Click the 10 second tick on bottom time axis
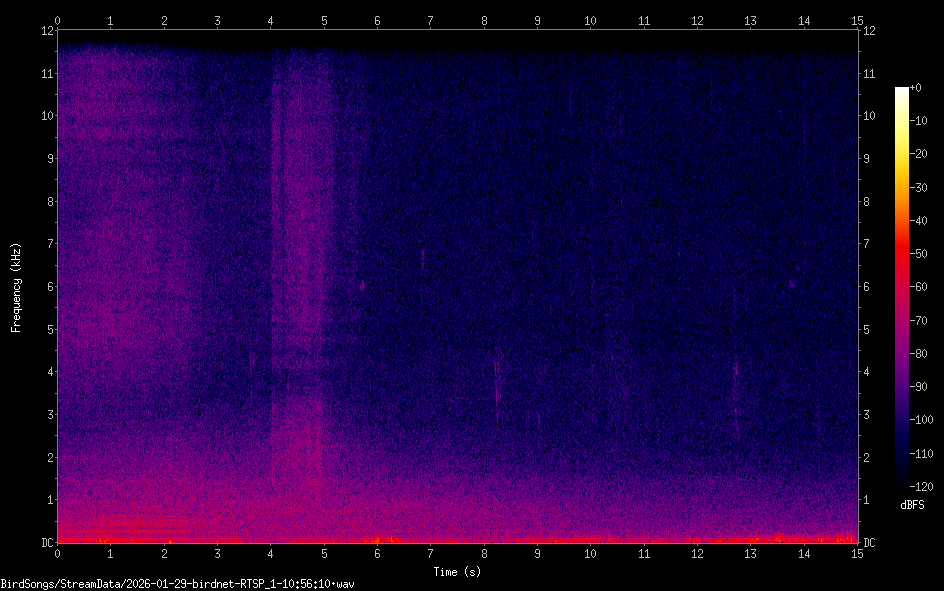 tap(590, 553)
